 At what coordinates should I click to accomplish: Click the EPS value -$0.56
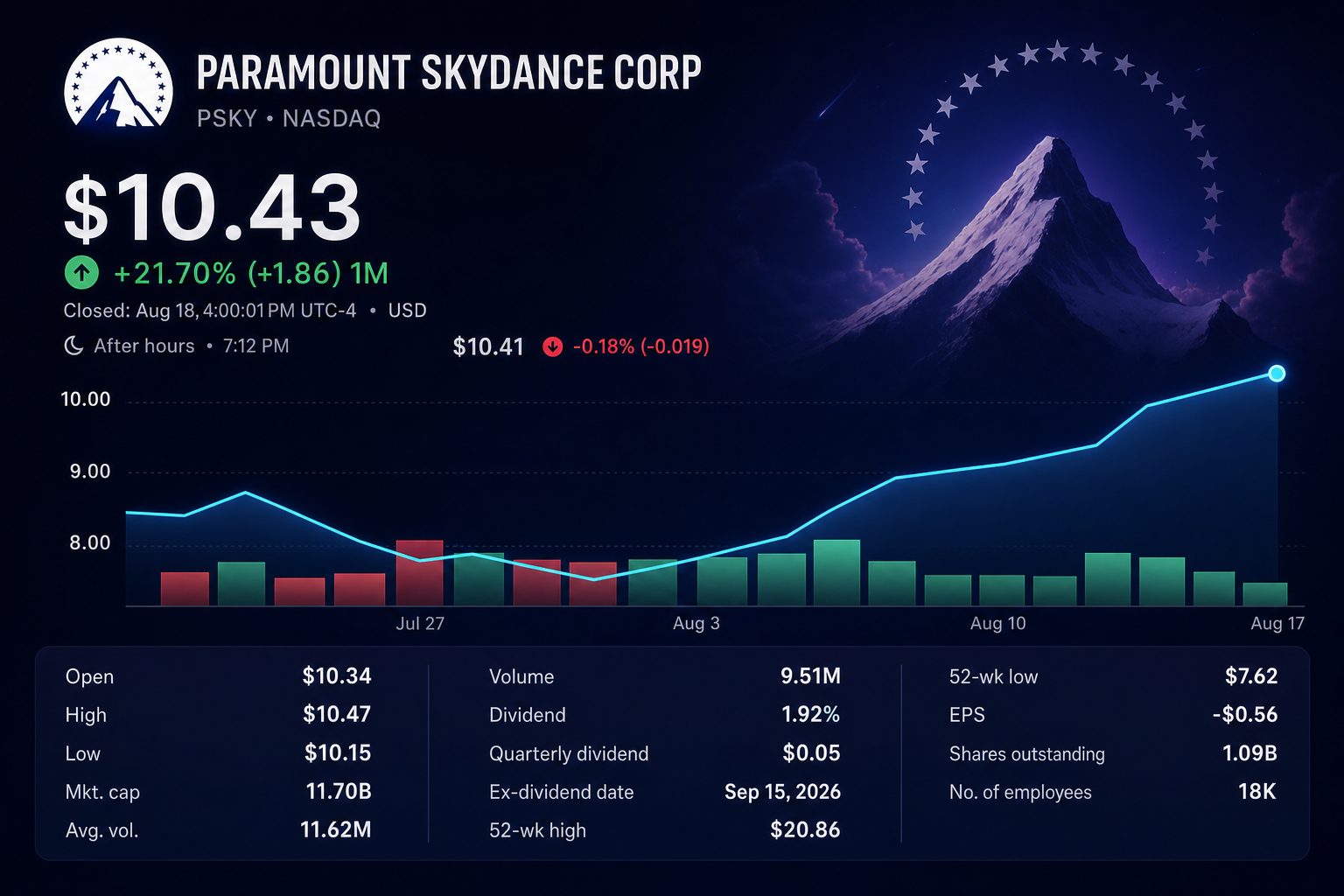pyautogui.click(x=1245, y=715)
